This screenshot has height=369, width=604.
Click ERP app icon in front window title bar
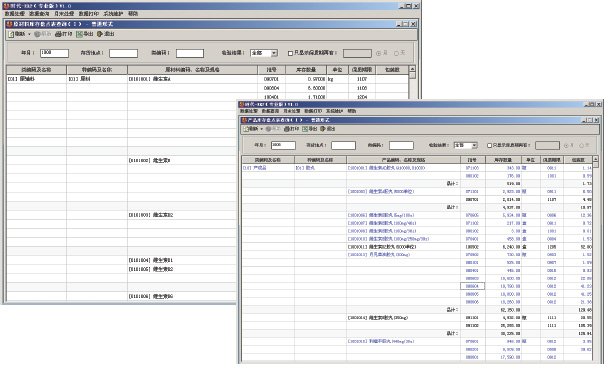[x=242, y=104]
